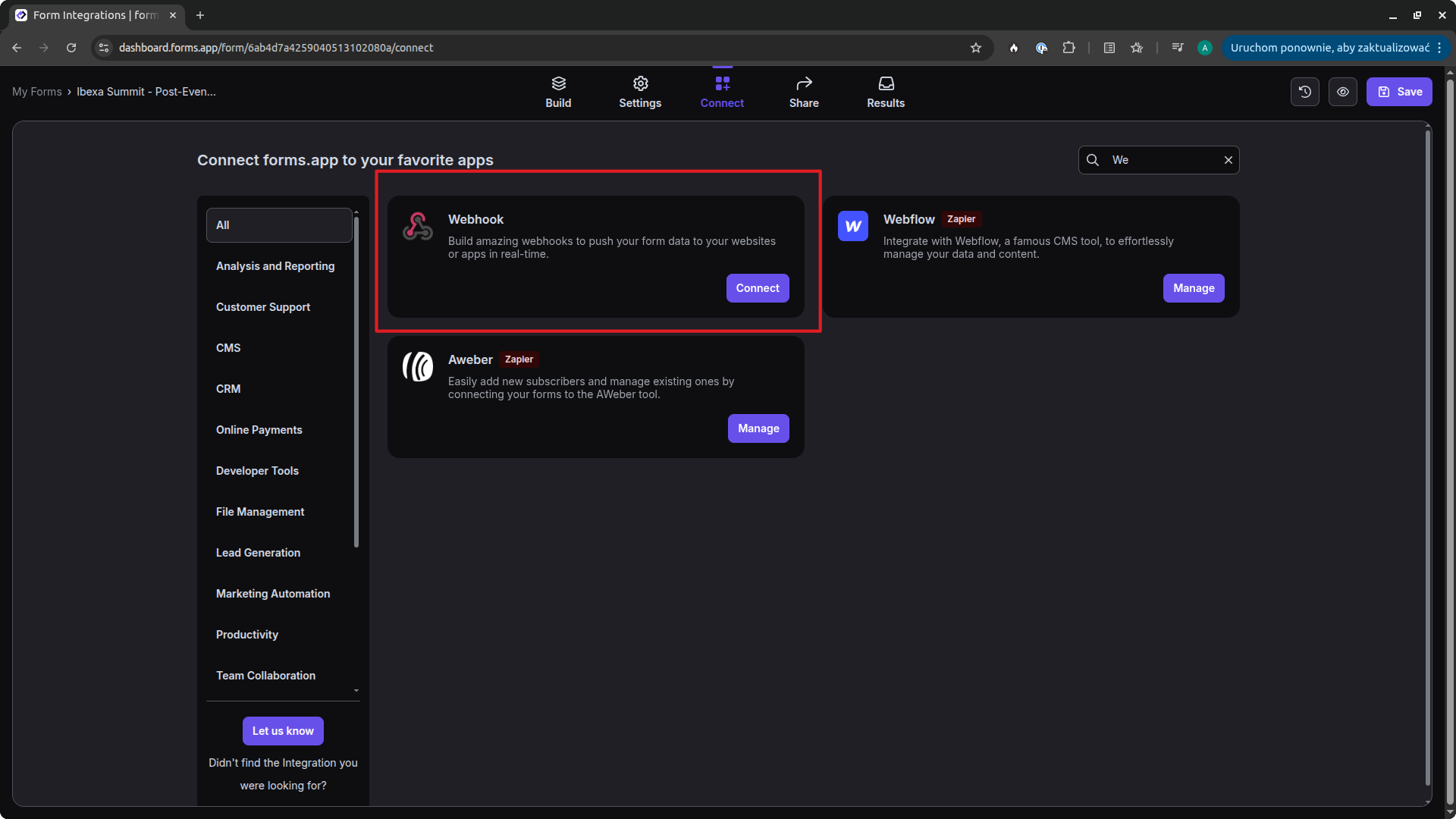
Task: Go back in browser
Action: (17, 48)
